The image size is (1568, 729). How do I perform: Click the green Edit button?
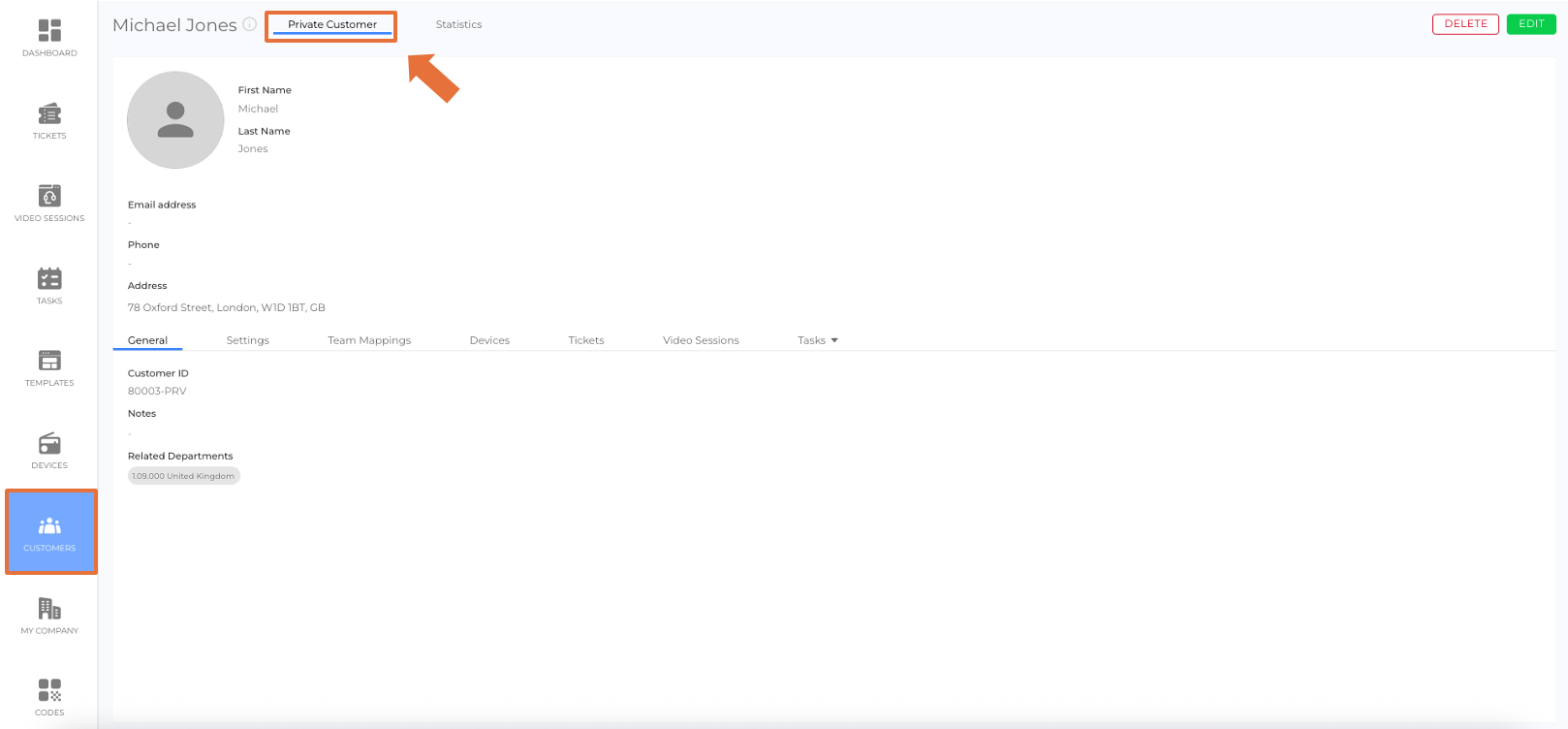click(x=1530, y=24)
